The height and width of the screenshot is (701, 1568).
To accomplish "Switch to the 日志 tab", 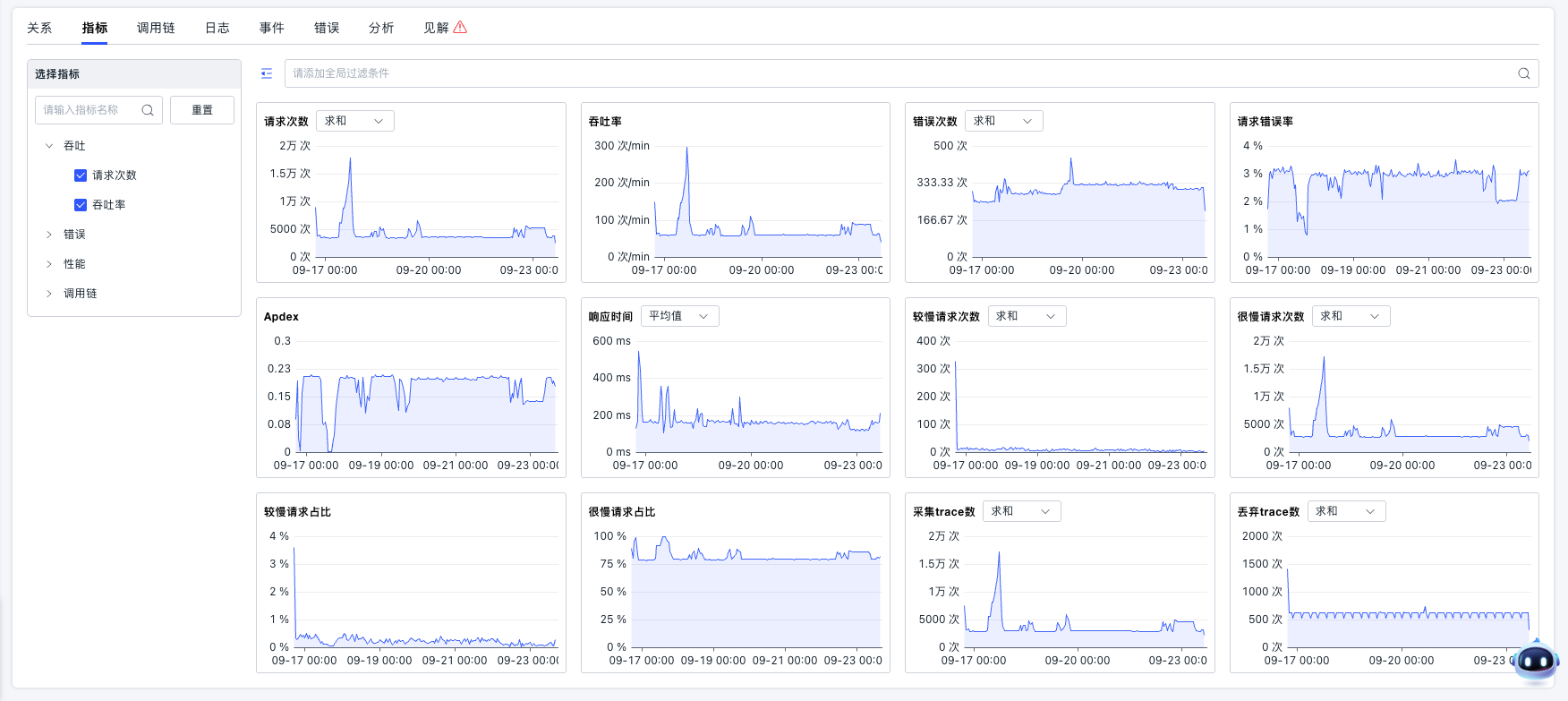I will [217, 28].
